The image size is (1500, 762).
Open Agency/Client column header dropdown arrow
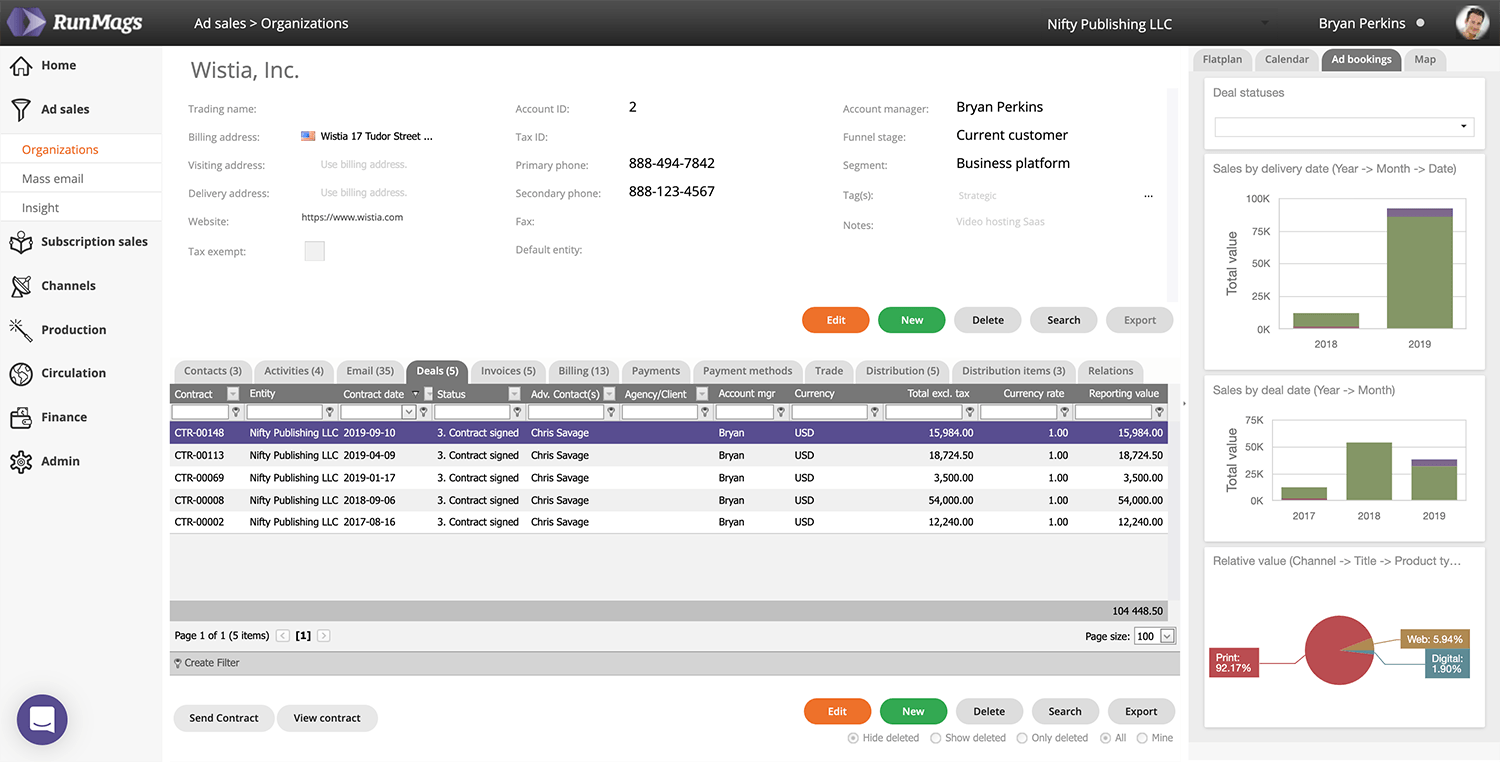(x=702, y=394)
